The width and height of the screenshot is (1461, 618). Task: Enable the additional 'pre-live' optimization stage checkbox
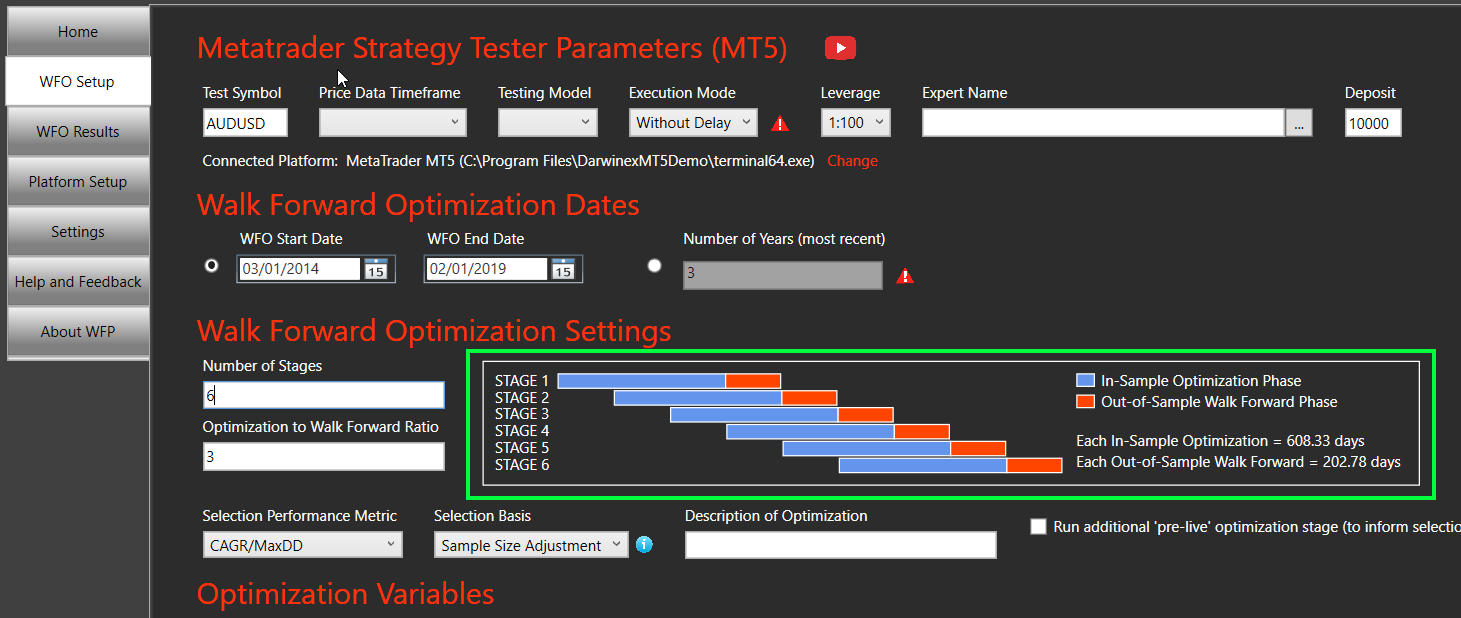click(1039, 526)
